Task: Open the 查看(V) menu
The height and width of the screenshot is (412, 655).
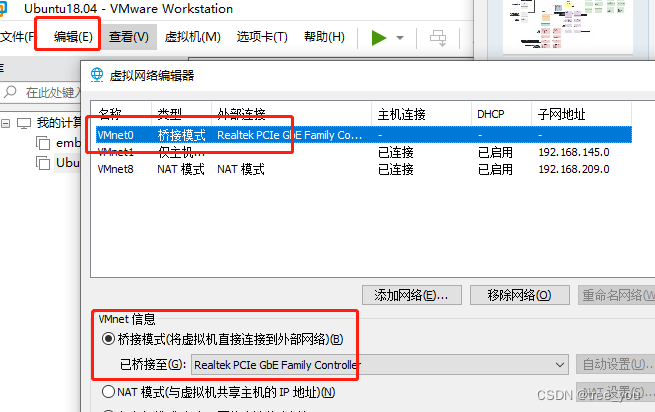Action: 129,37
